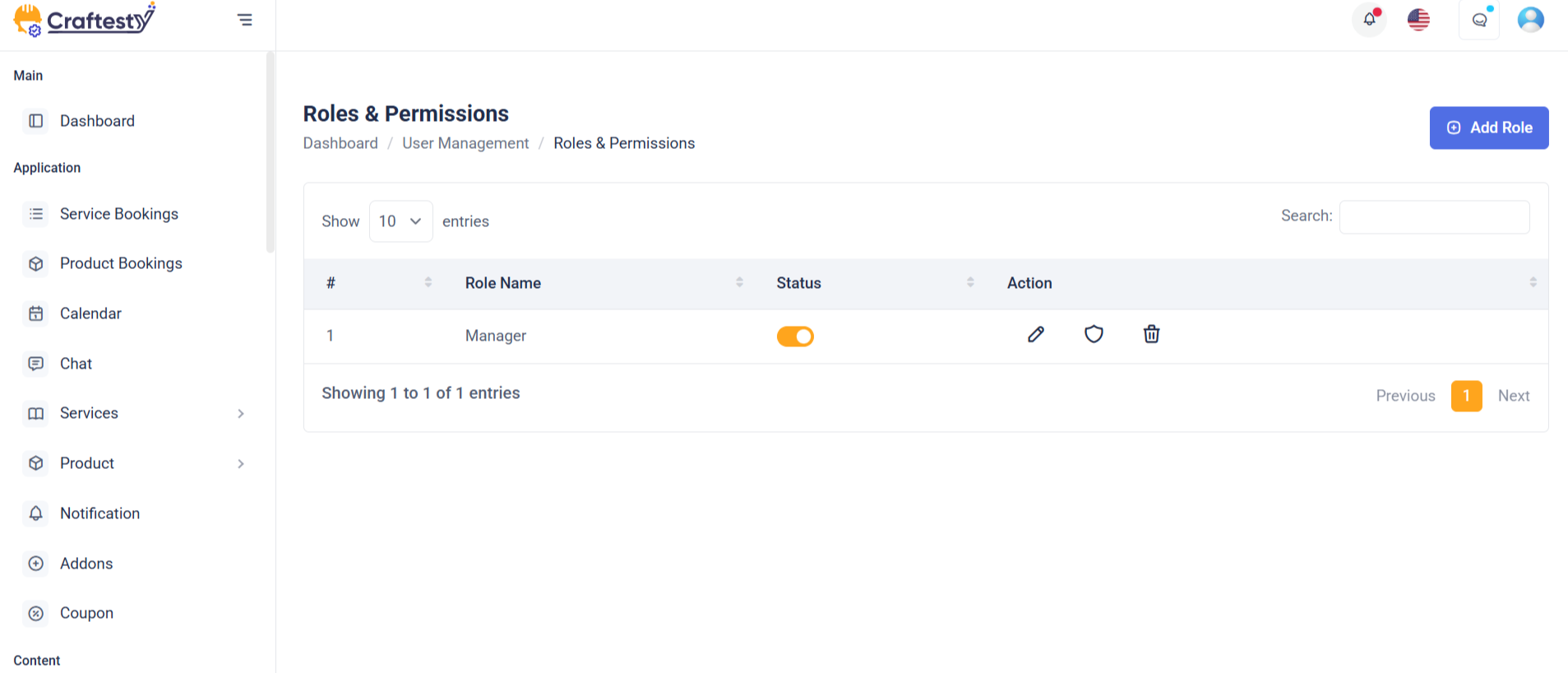
Task: Click the Craftesty logo
Action: click(x=85, y=20)
